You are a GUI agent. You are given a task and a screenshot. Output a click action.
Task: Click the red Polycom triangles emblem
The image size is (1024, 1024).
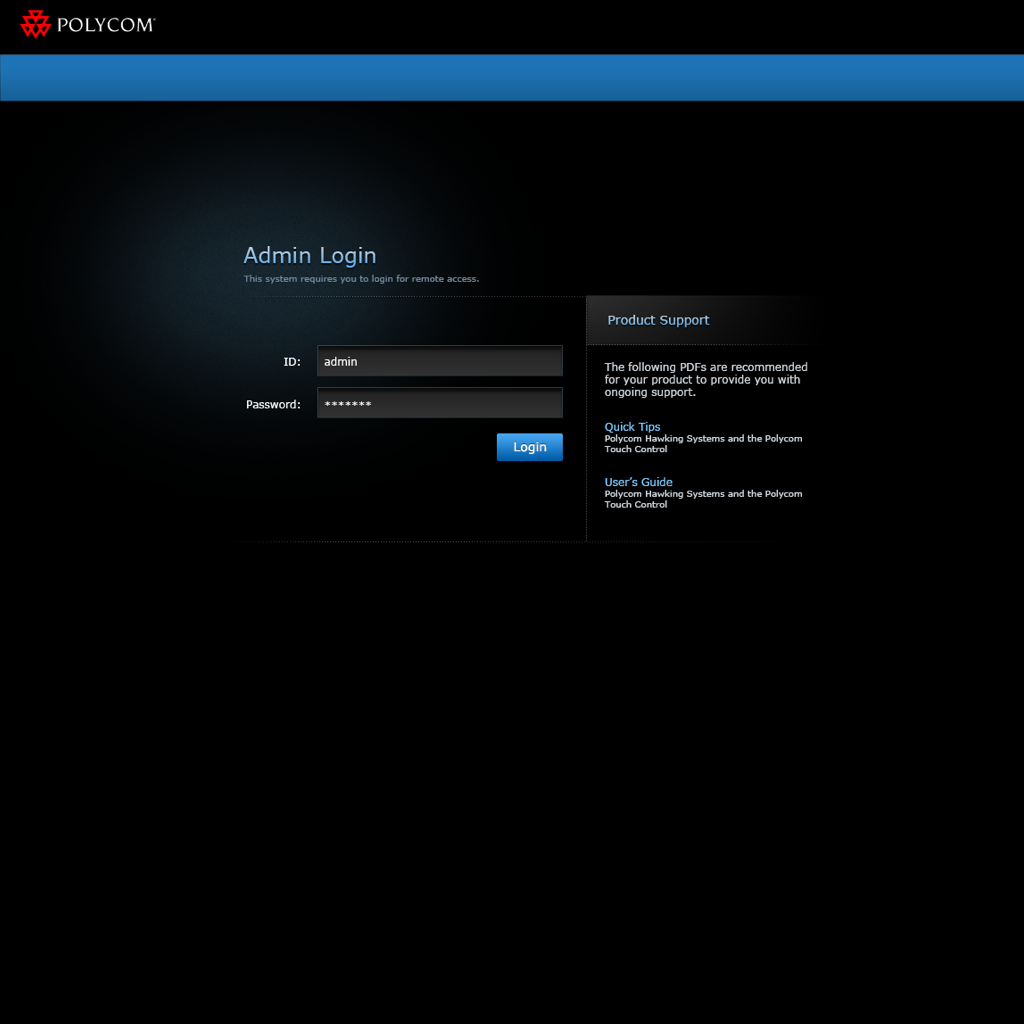coord(34,23)
